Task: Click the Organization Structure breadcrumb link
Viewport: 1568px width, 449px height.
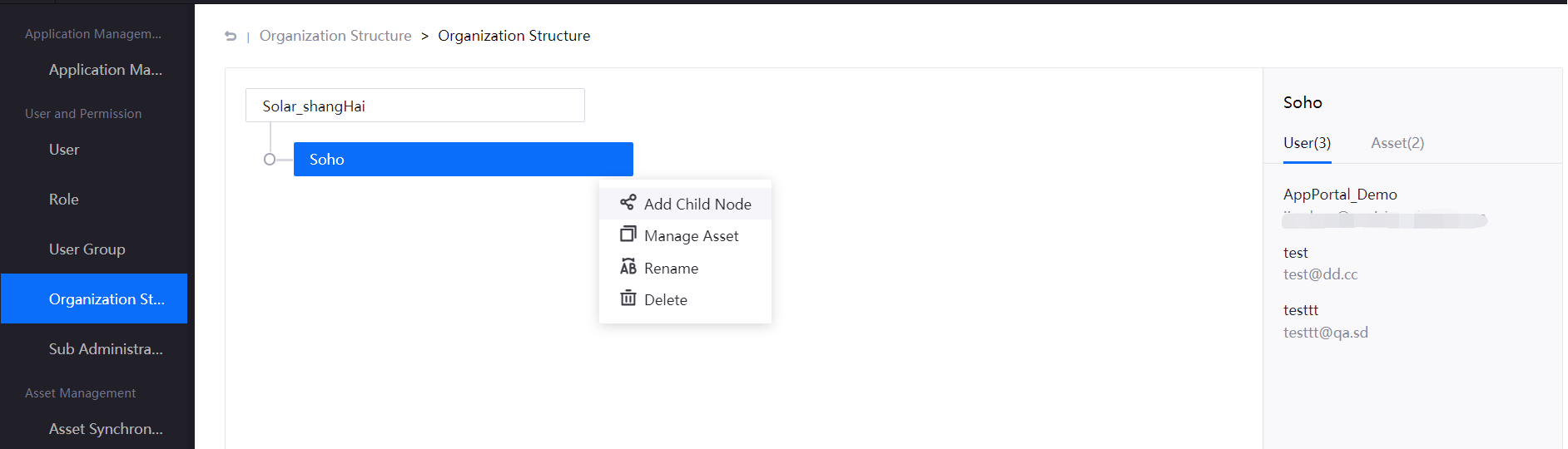Action: [x=335, y=36]
